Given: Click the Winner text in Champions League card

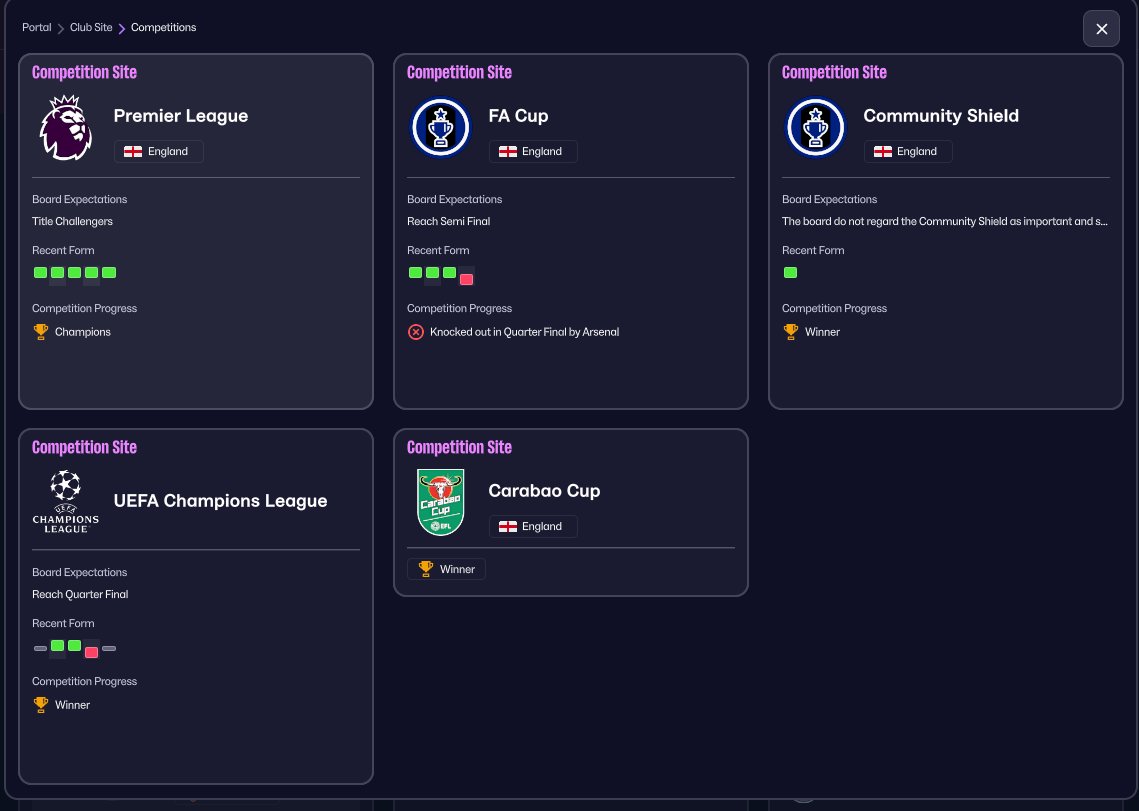Looking at the screenshot, I should (73, 705).
